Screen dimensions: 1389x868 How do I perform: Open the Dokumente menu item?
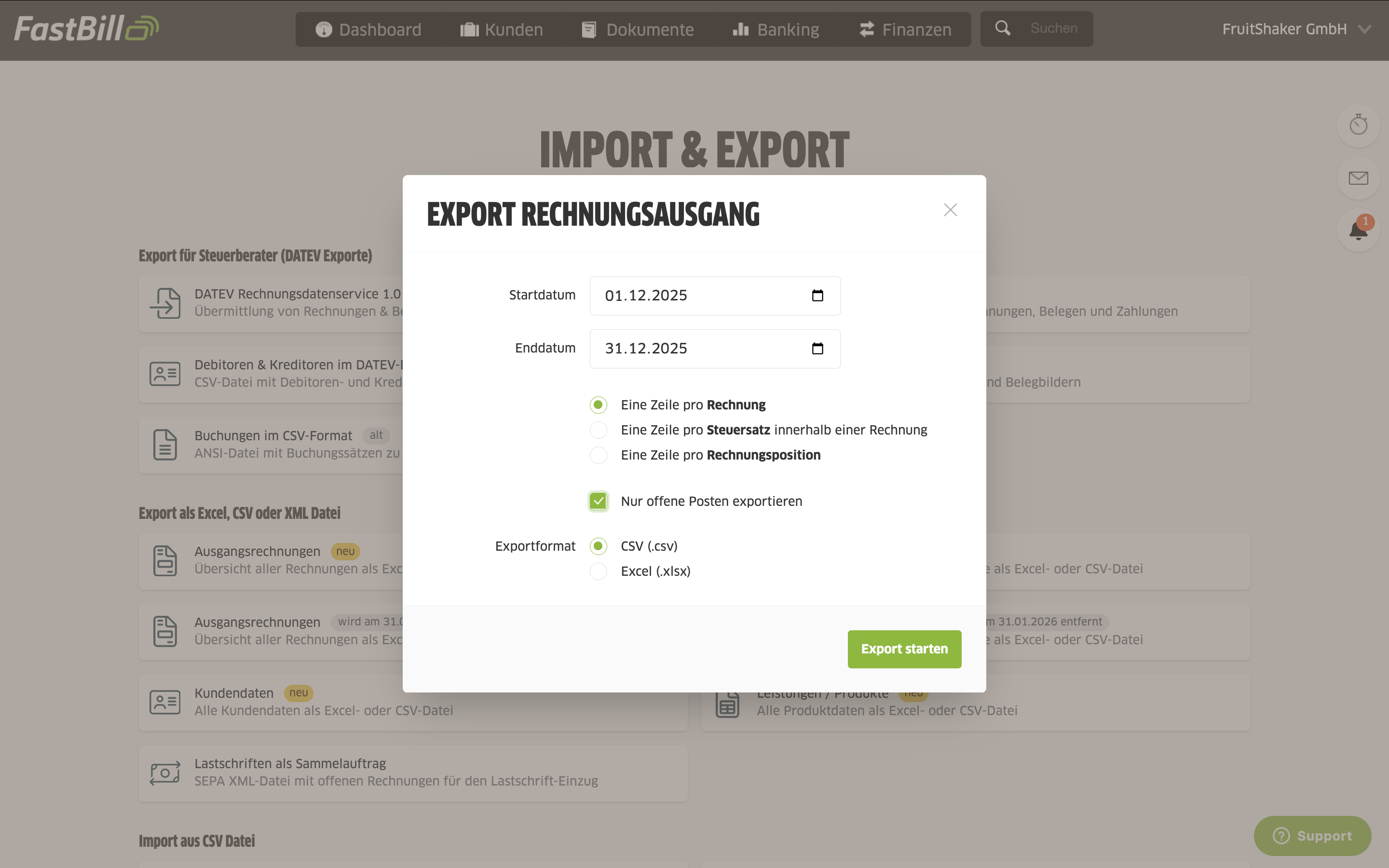click(x=637, y=29)
